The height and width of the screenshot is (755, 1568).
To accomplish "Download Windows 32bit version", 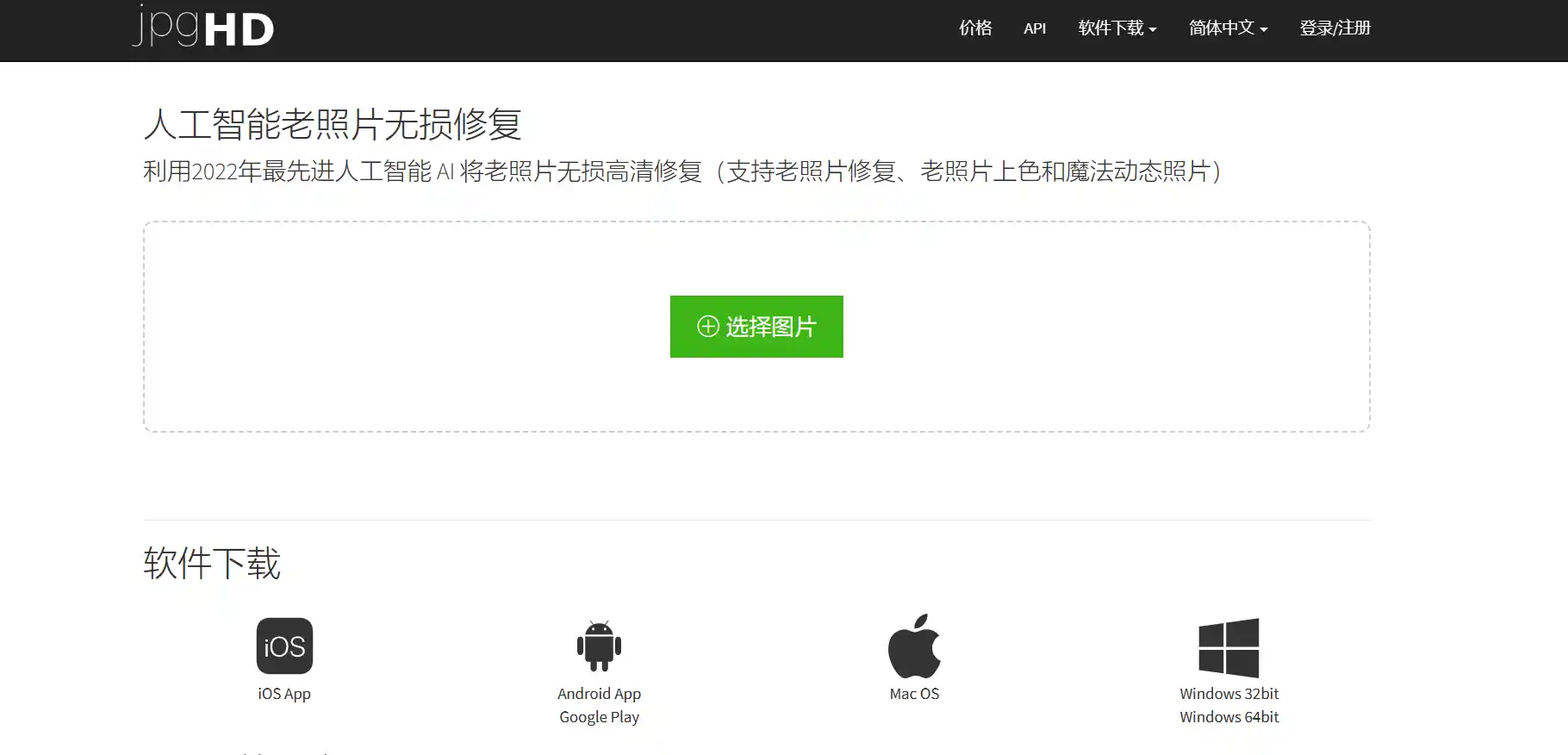I will click(x=1229, y=694).
